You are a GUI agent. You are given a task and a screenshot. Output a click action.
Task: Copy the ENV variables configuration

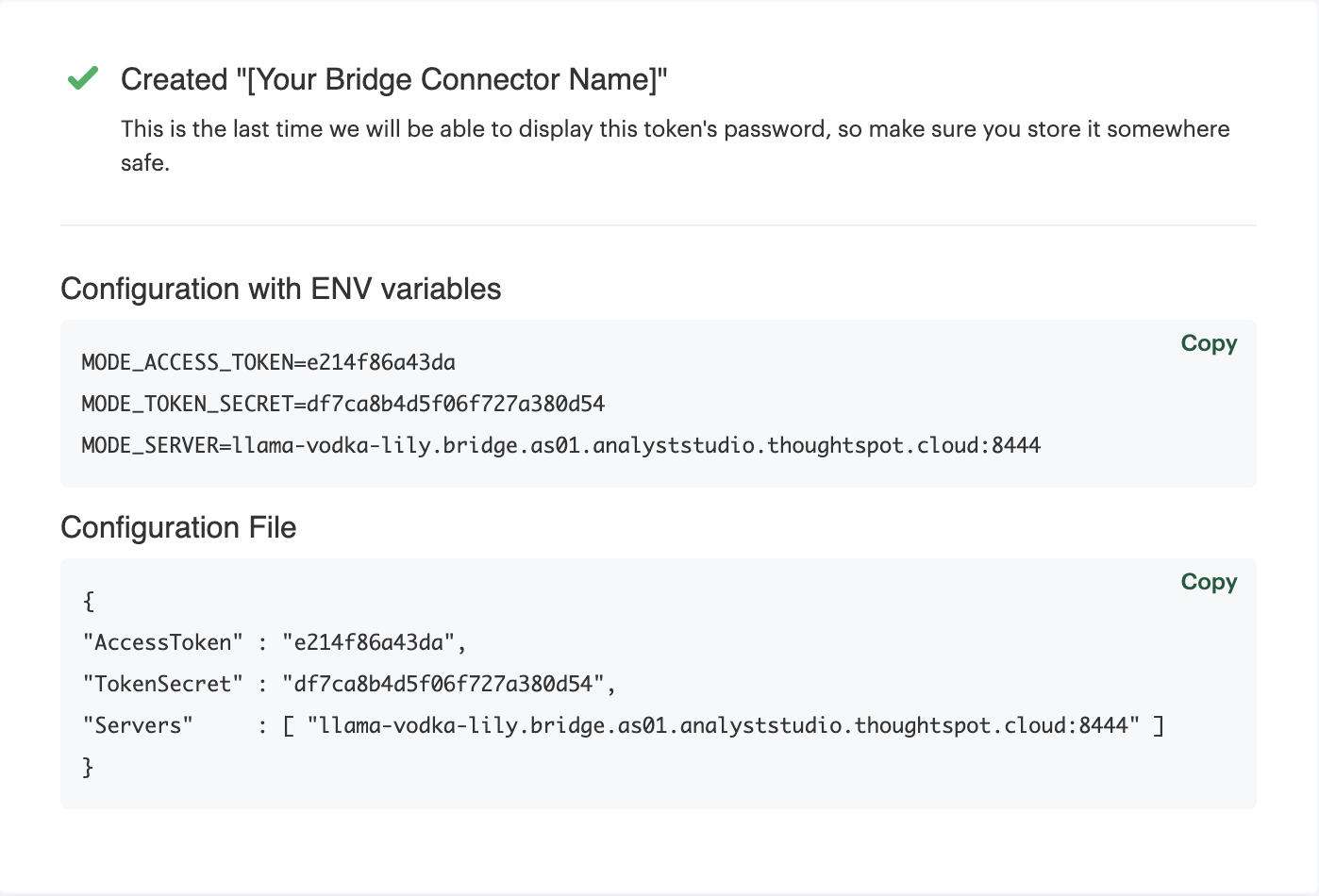[x=1209, y=343]
